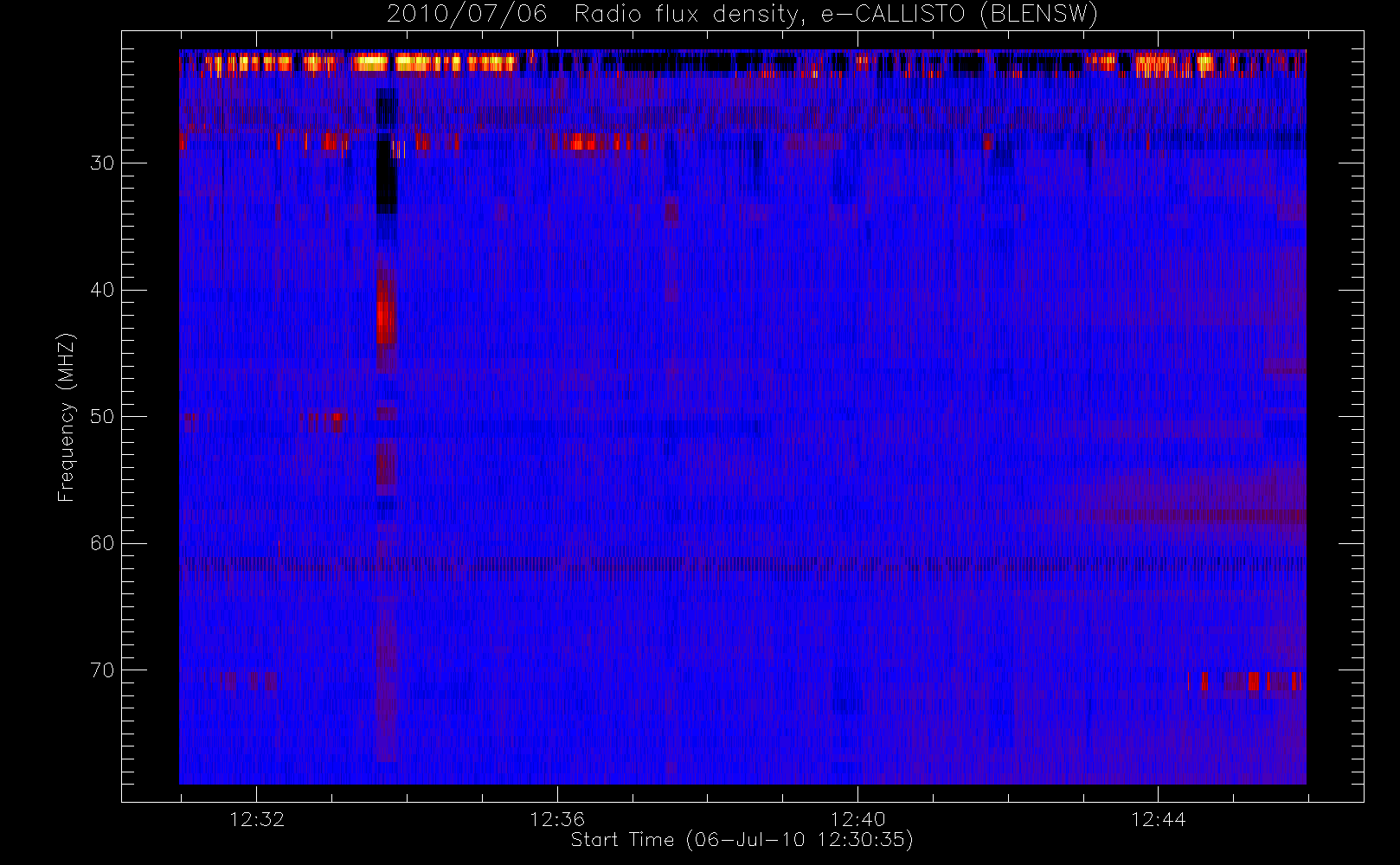This screenshot has width=1400, height=865.
Task: Click the 12:36 time tick label
Action: pos(557,819)
